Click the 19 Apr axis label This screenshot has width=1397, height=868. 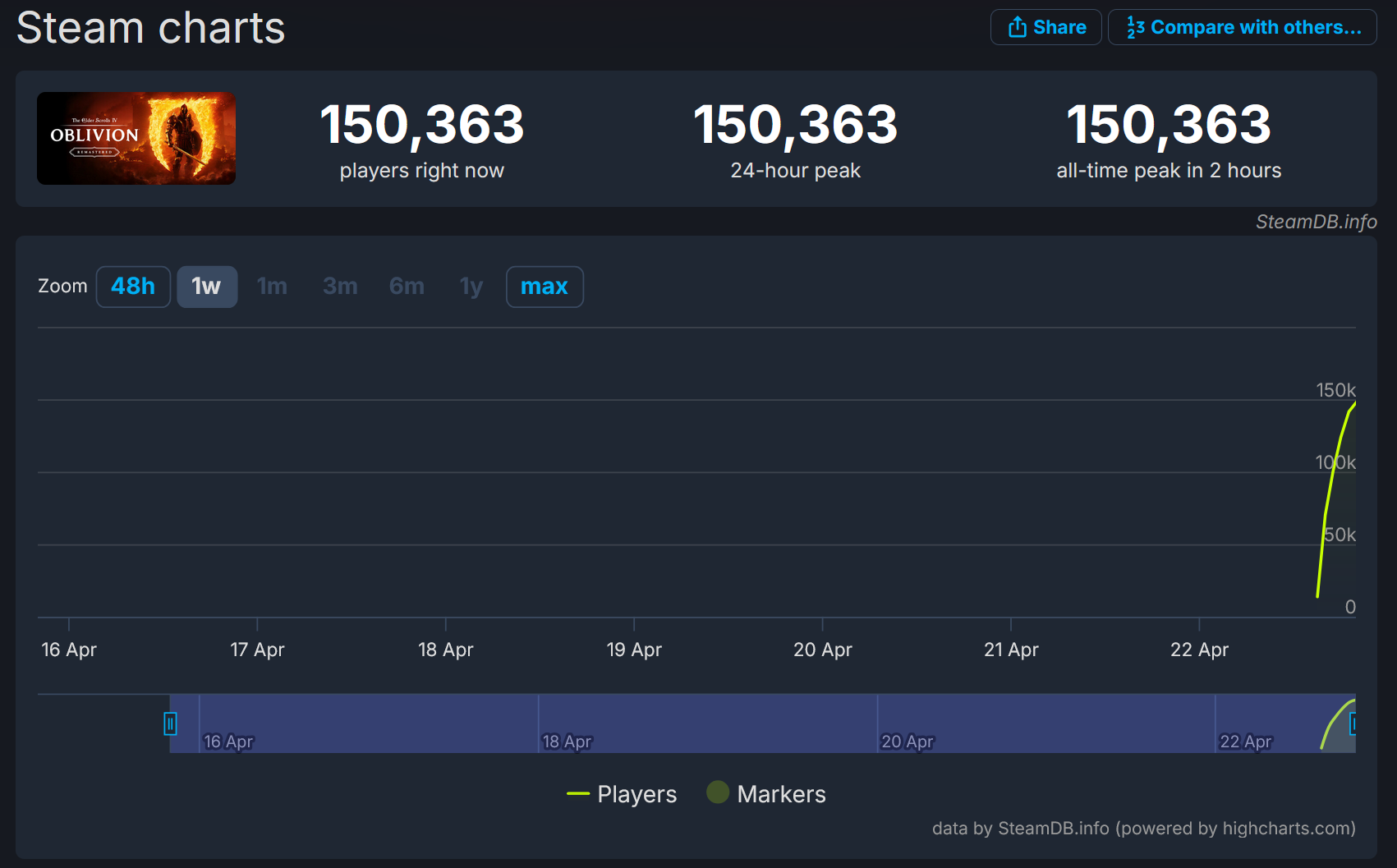[x=634, y=650]
